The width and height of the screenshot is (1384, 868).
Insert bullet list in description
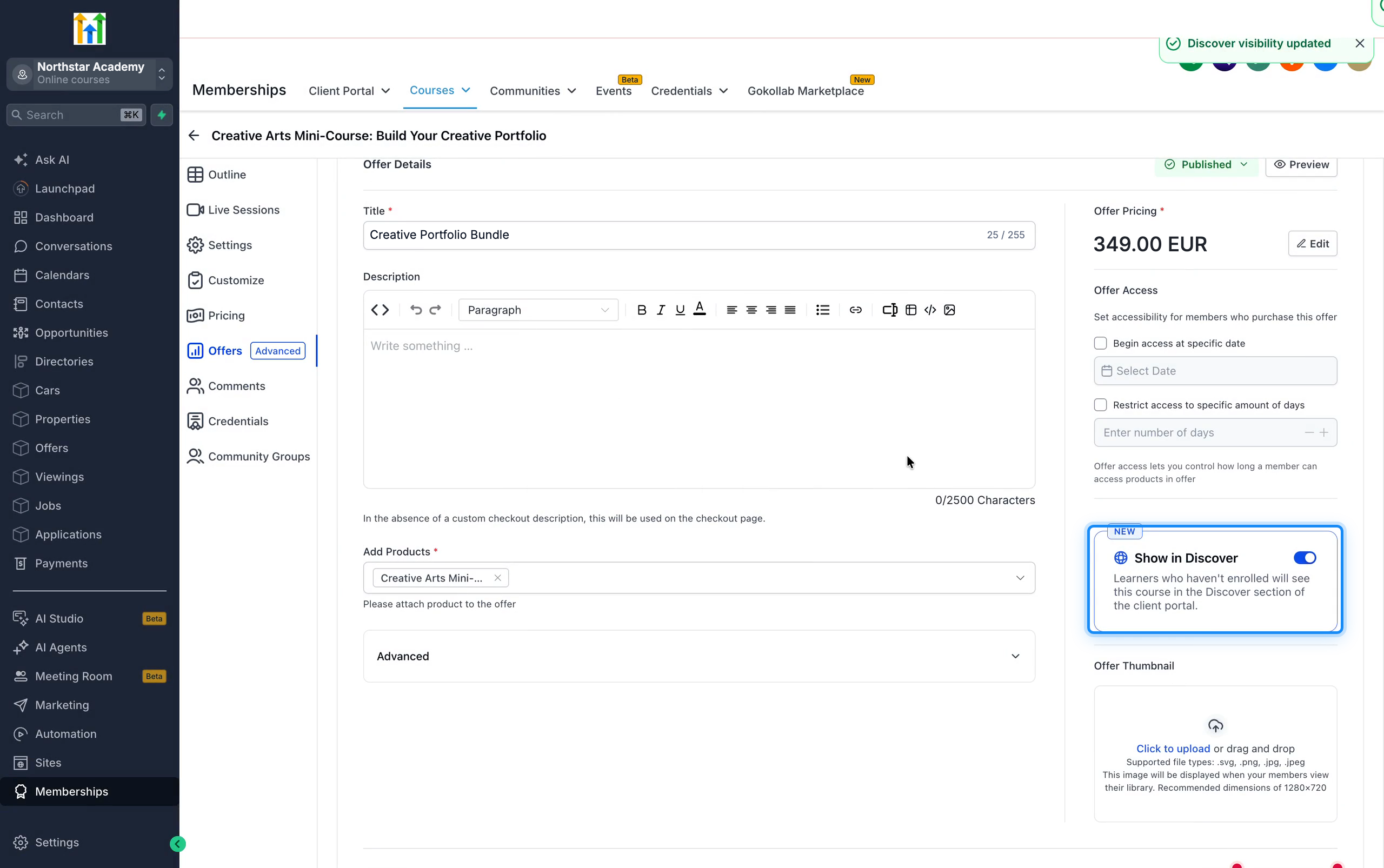click(822, 310)
